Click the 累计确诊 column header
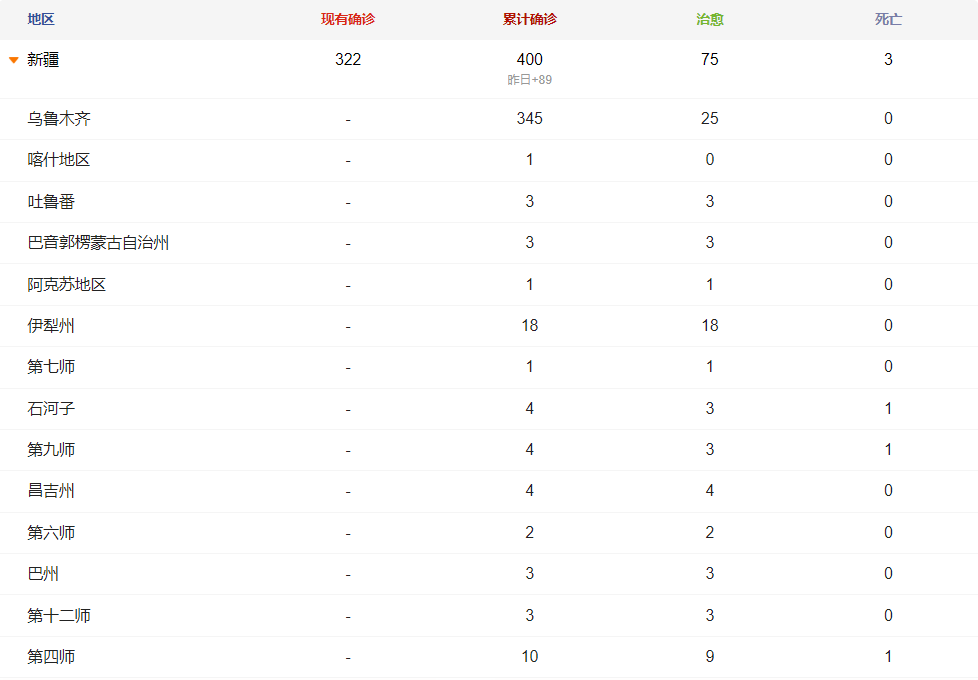The image size is (978, 680). coord(530,19)
